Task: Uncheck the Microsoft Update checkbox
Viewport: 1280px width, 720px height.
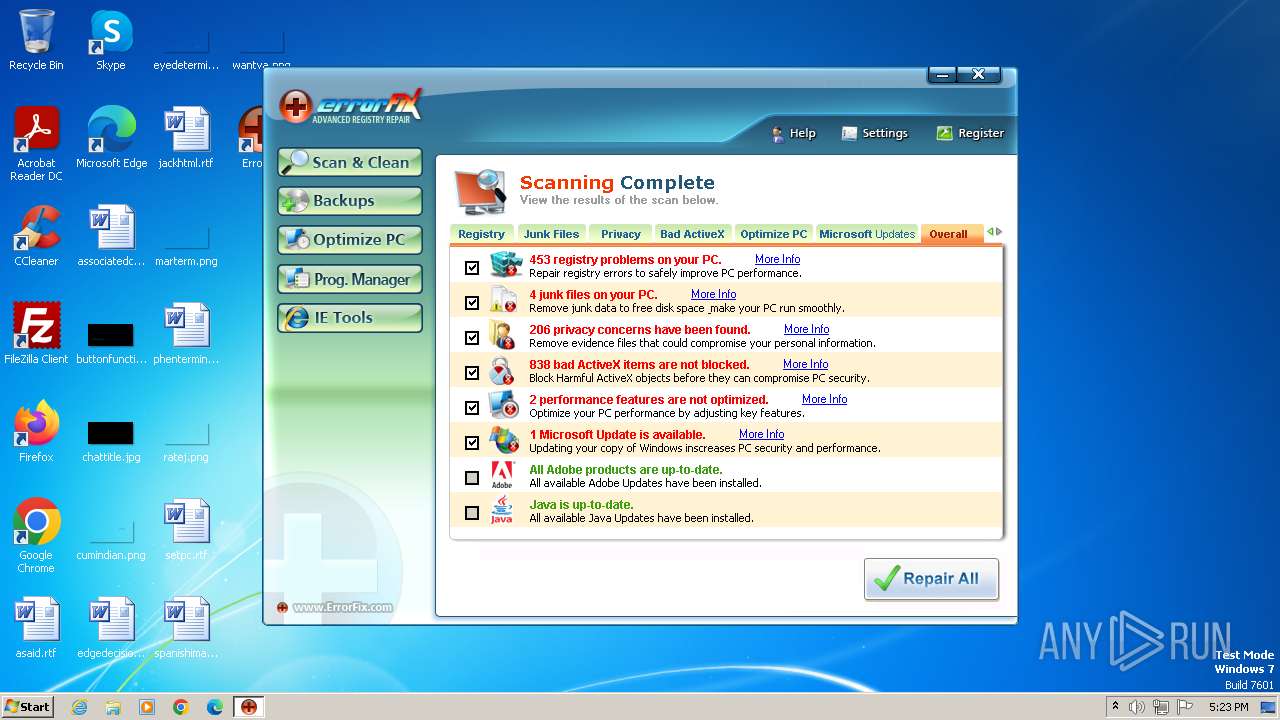Action: [x=472, y=443]
